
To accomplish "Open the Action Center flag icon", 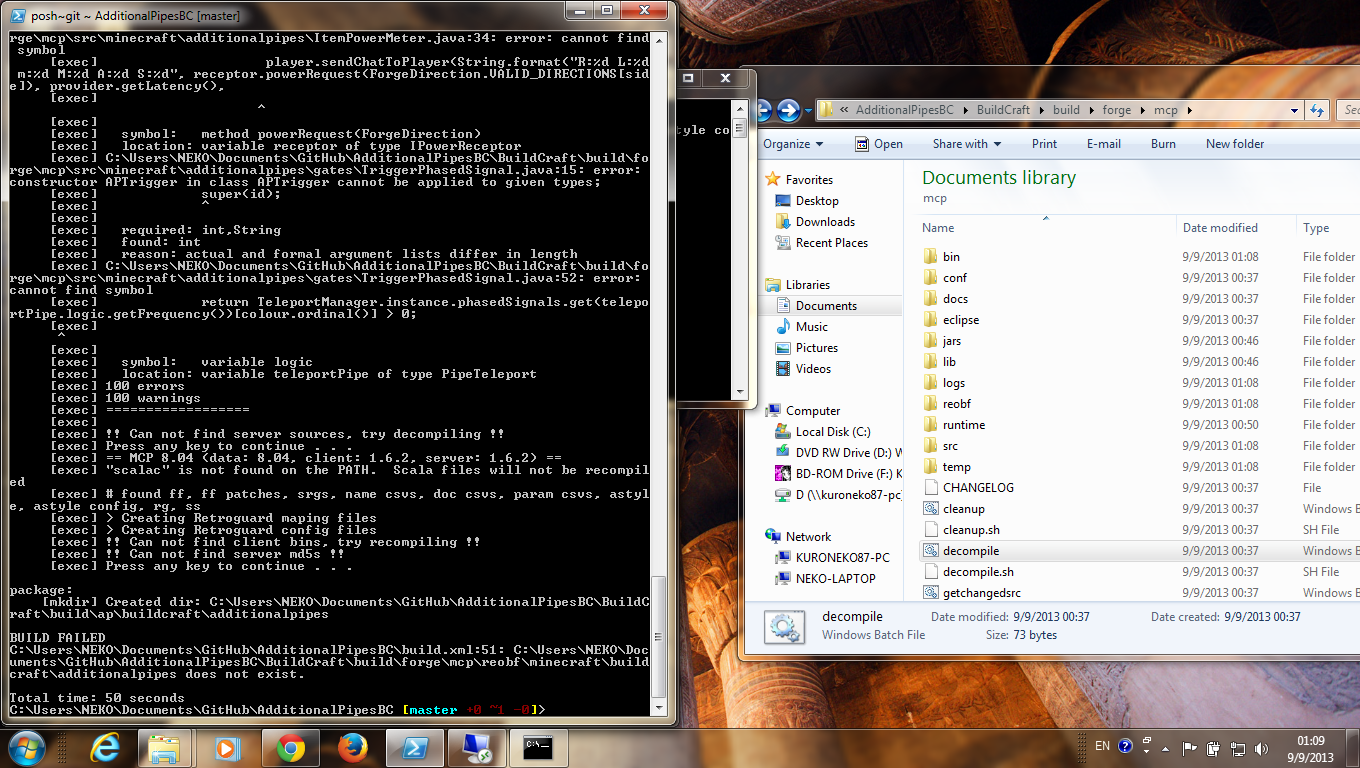I will pyautogui.click(x=1190, y=747).
